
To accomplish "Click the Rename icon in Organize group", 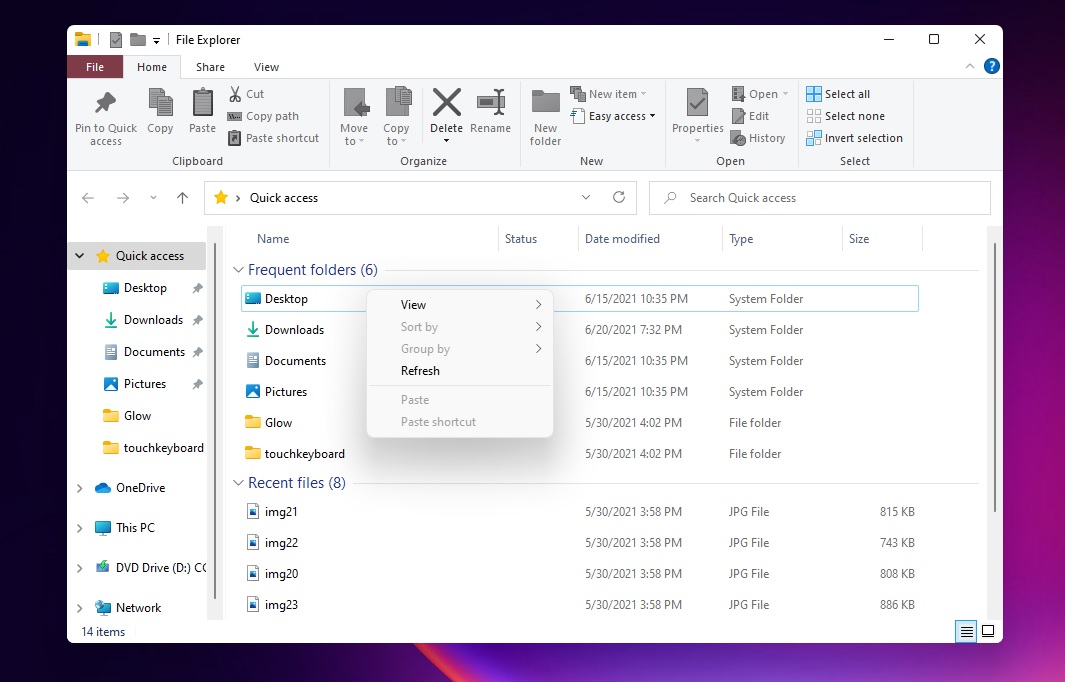I will click(x=490, y=103).
